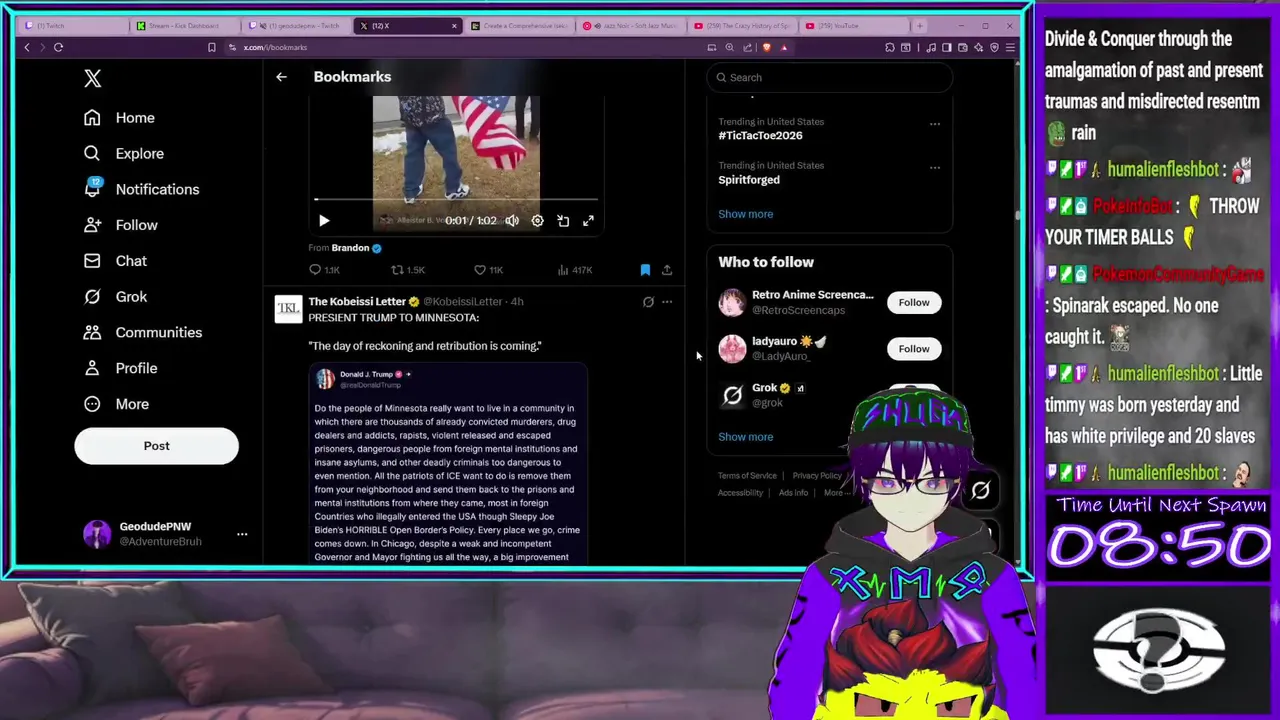
Task: Reply to the post with 1.1K comments
Action: pos(324,270)
